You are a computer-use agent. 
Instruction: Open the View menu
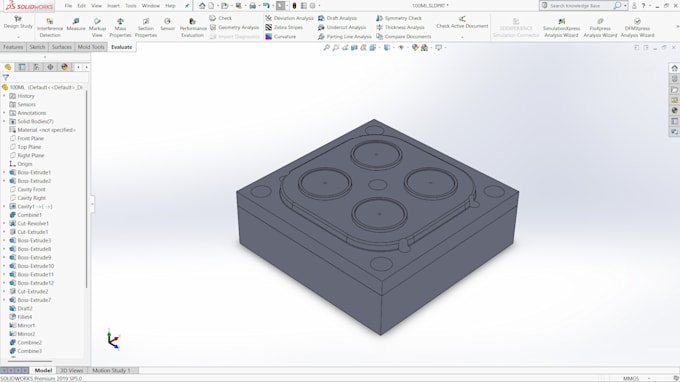[x=96, y=6]
